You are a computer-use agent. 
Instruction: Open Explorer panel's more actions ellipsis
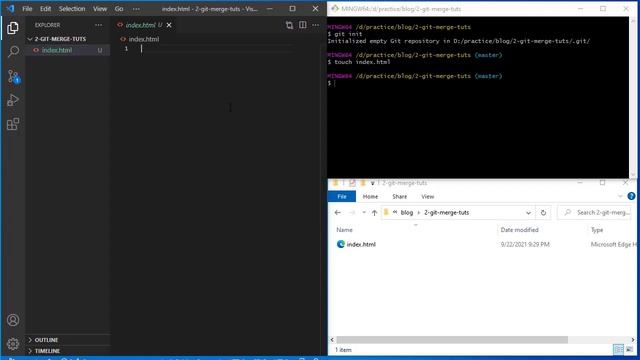pyautogui.click(x=98, y=25)
